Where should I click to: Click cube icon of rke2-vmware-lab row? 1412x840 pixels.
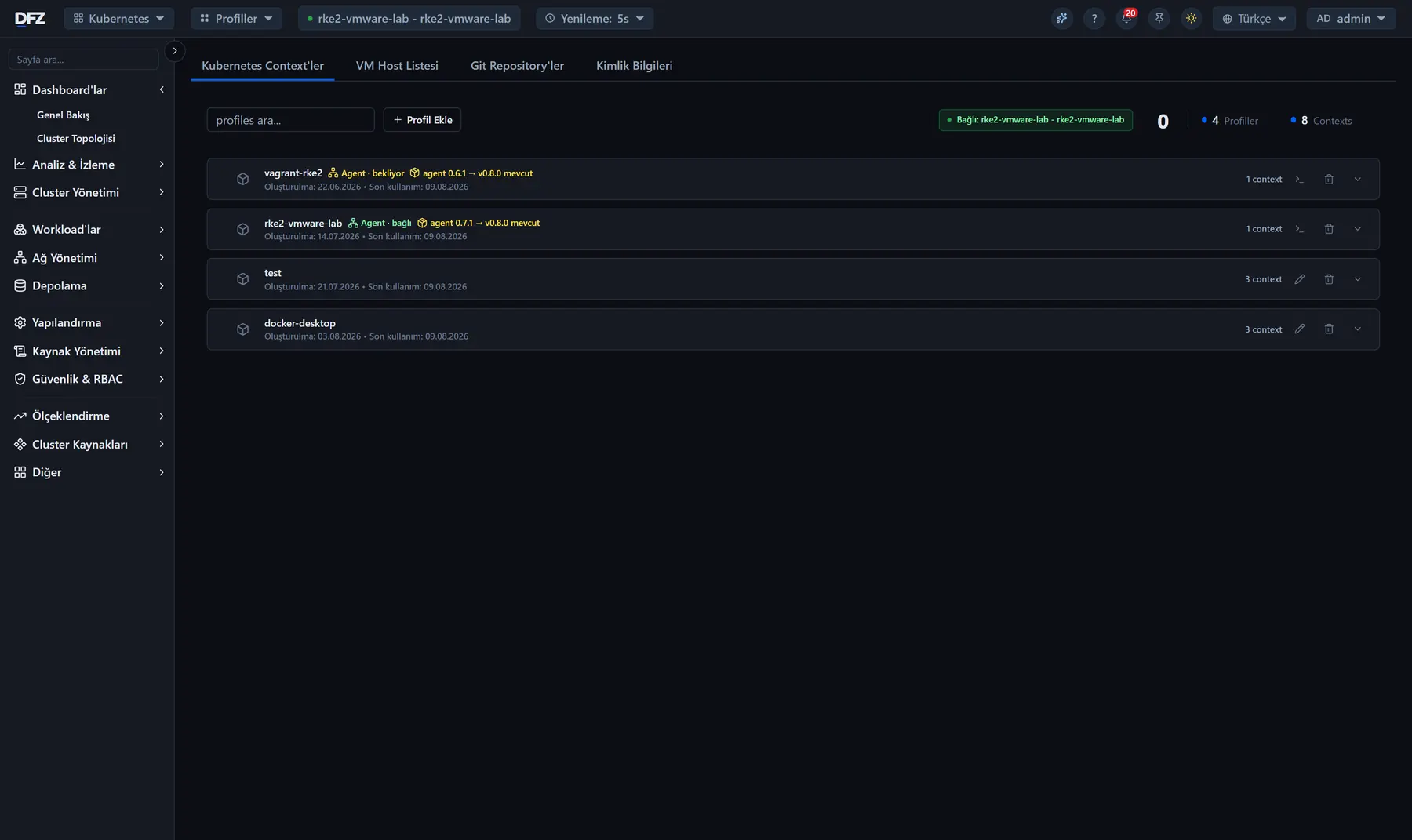pos(243,229)
